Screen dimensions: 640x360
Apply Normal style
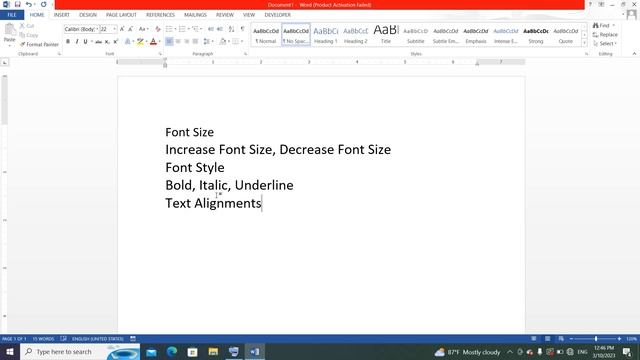click(x=266, y=35)
